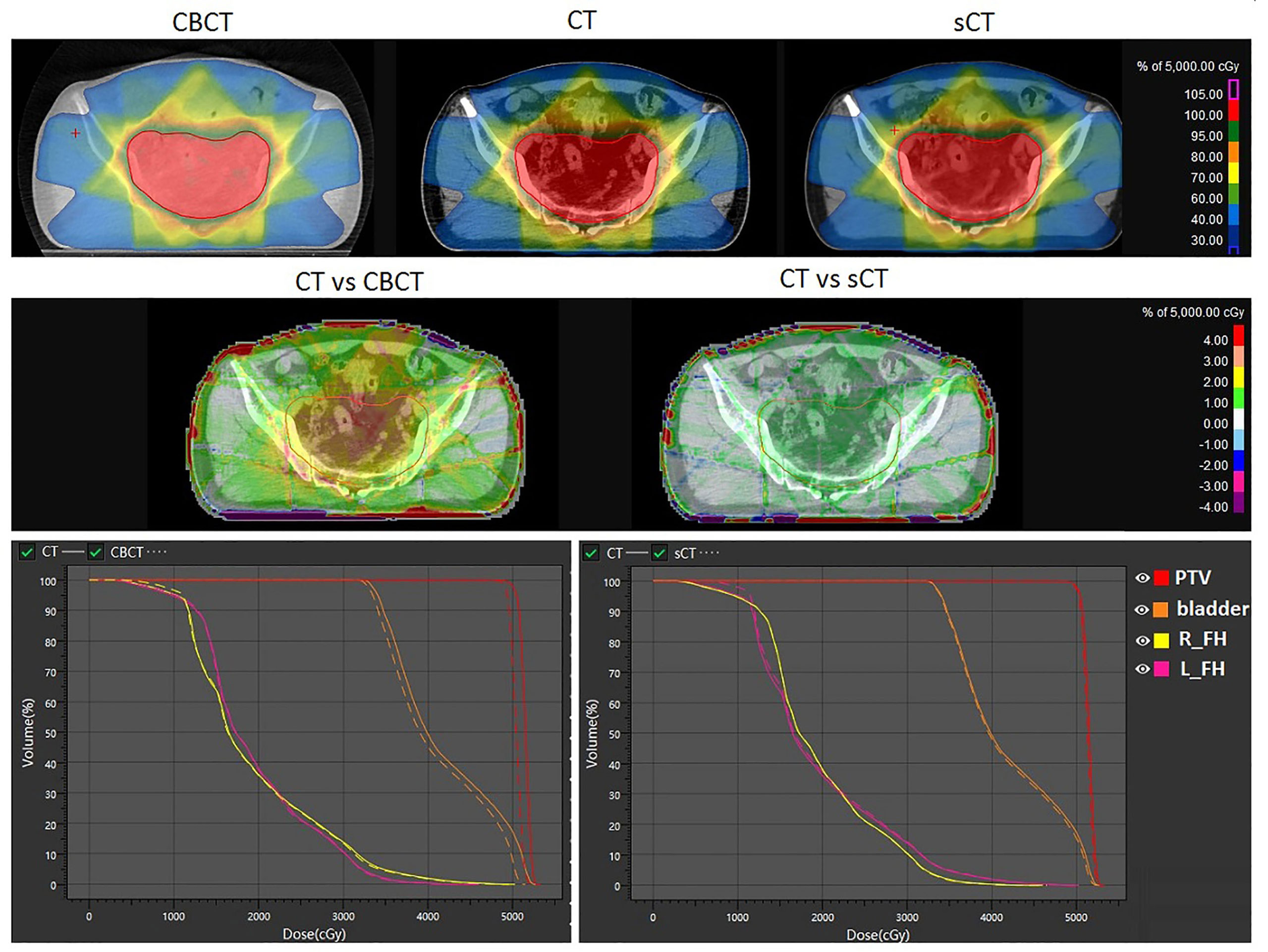Toggle the sCT checkbox in right DVH panel
The height and width of the screenshot is (952, 1268).
pos(660,553)
